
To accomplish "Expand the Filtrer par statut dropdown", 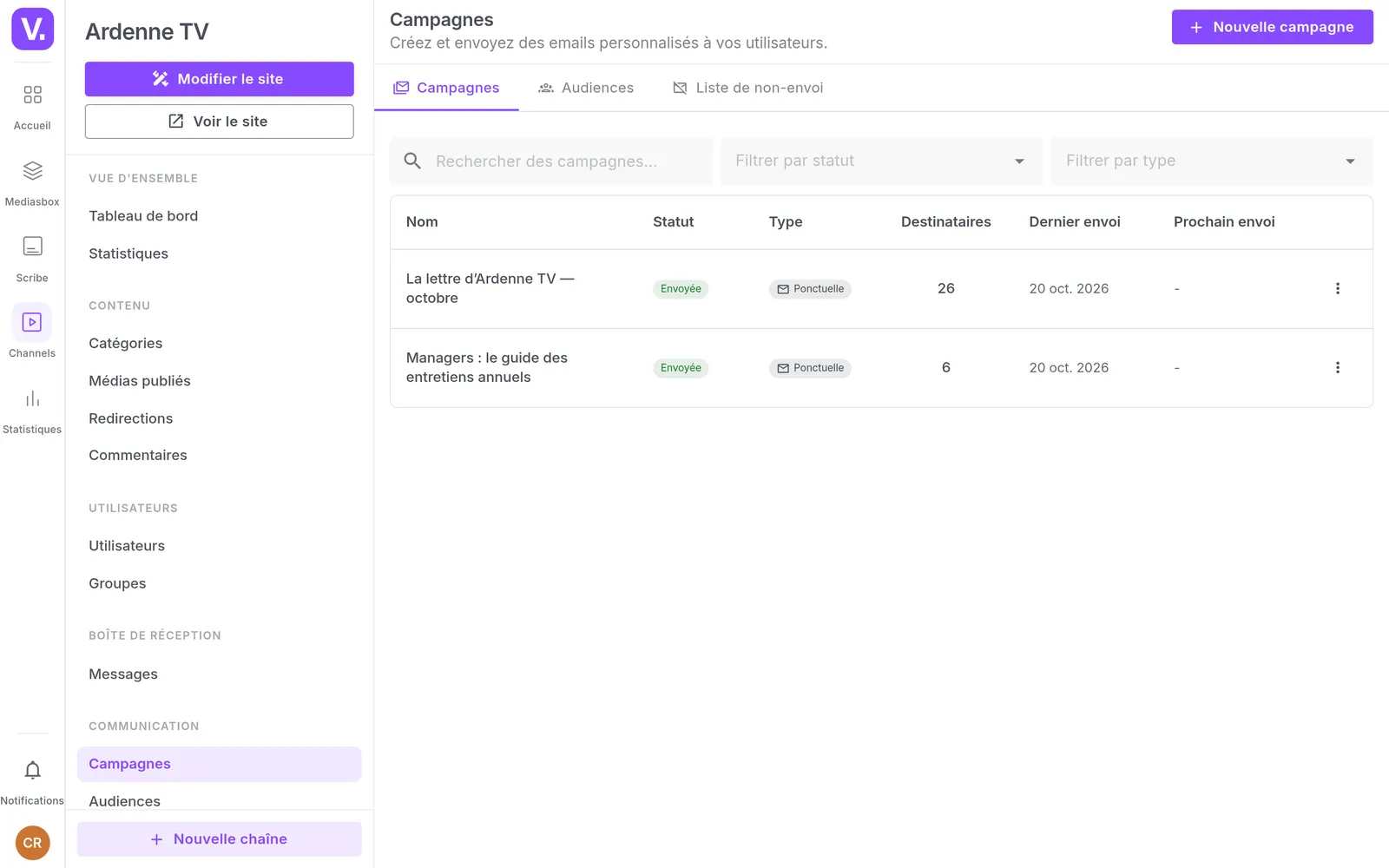I will [x=881, y=161].
